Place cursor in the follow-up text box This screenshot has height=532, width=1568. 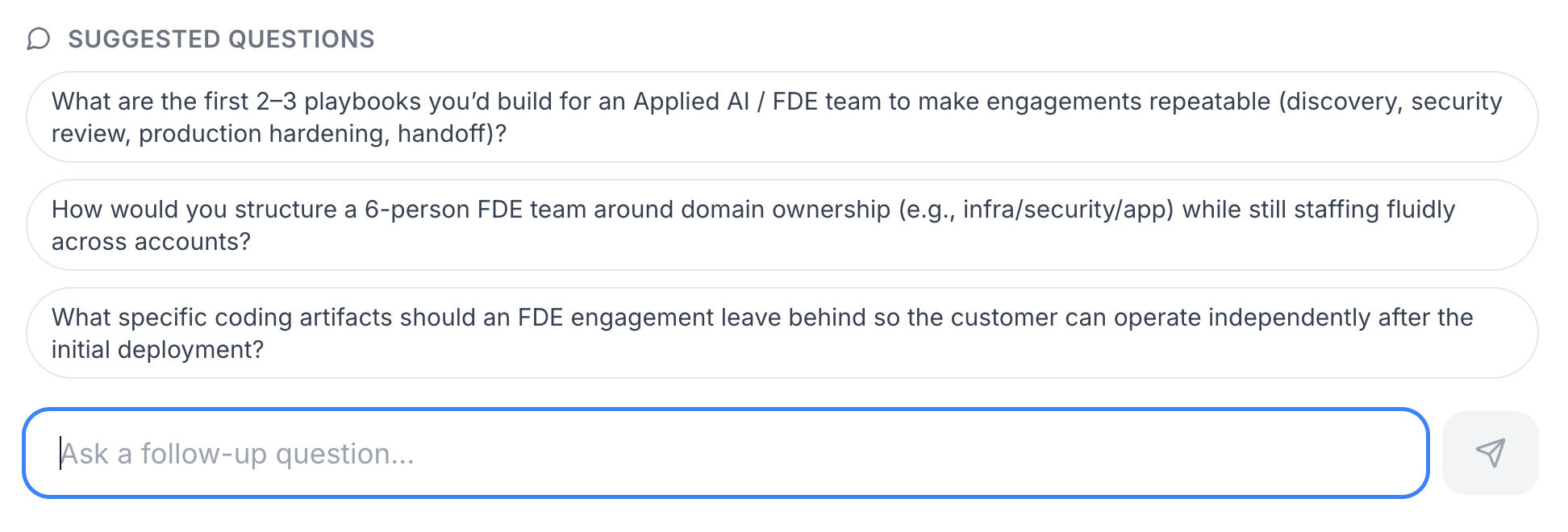coord(725,453)
